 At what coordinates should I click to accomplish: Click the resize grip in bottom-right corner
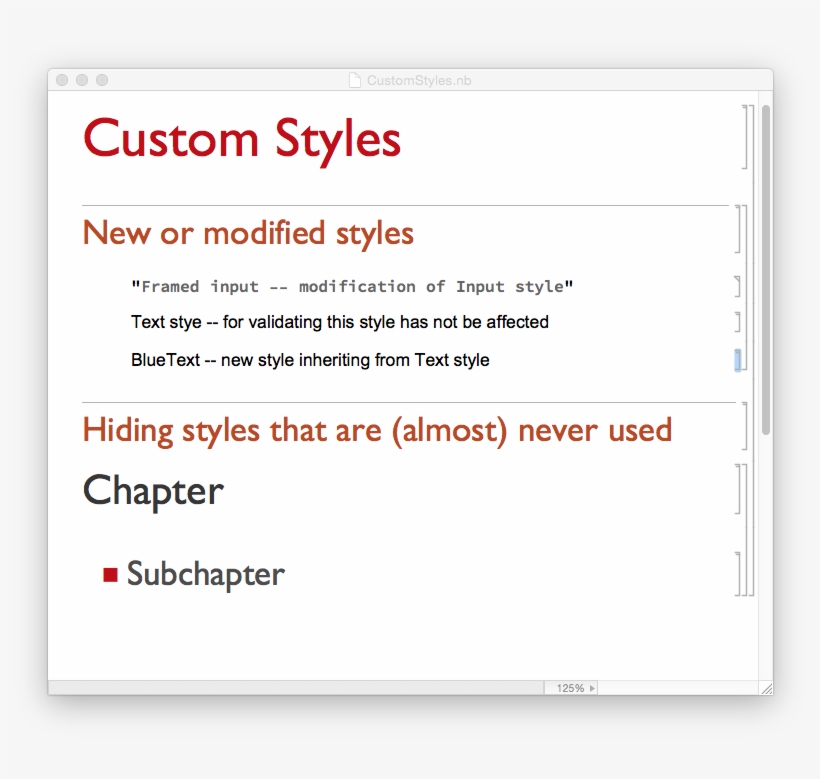click(765, 688)
